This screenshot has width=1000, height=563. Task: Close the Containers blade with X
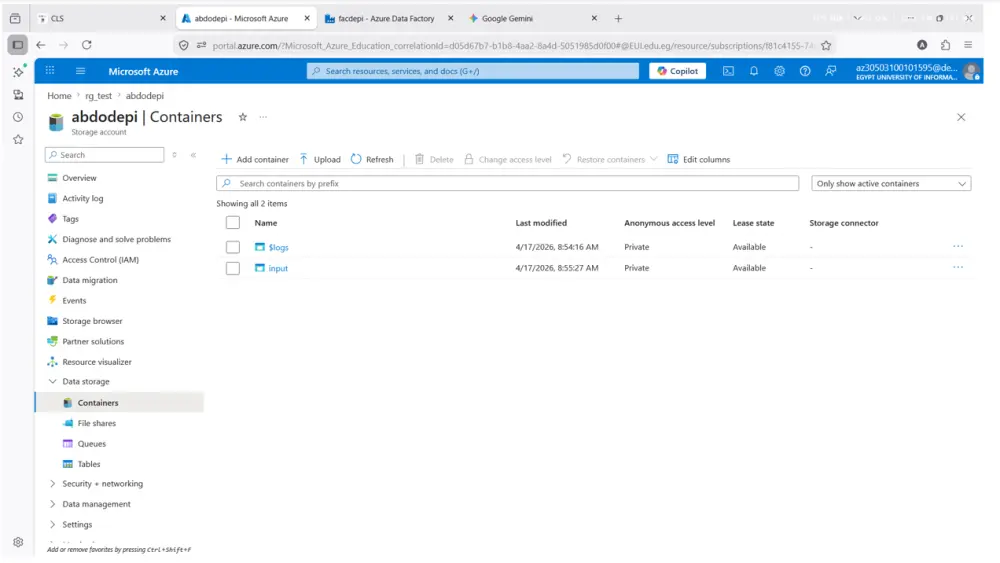click(961, 117)
